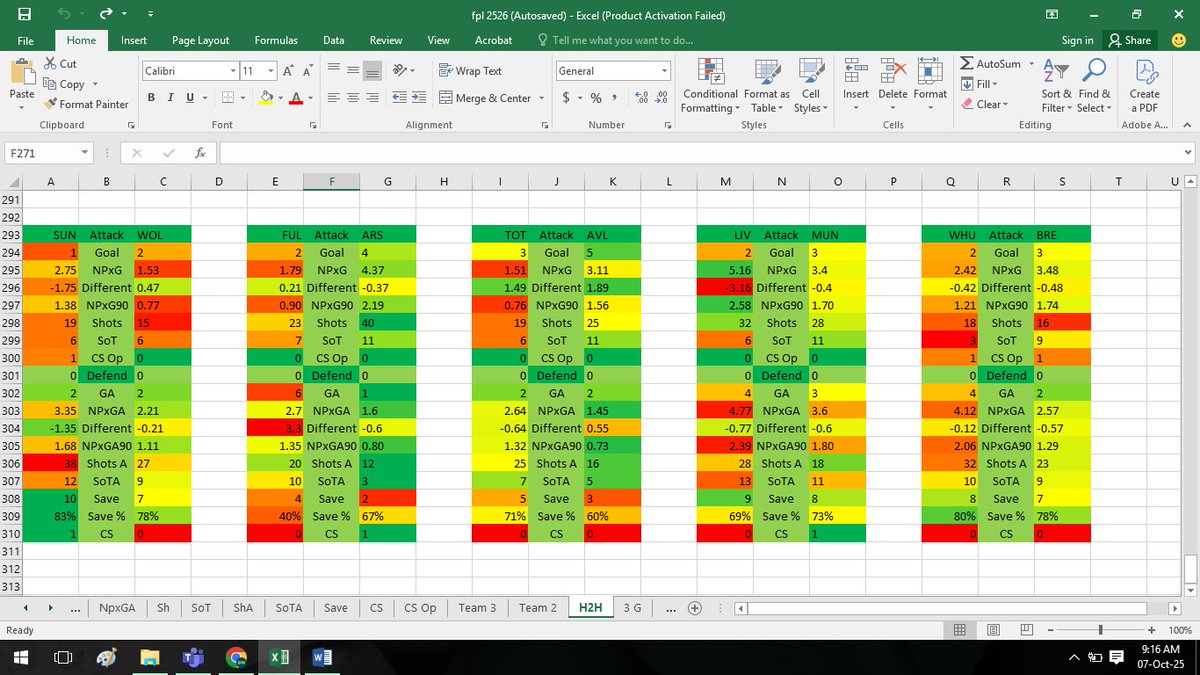Open the File tab
This screenshot has width=1200, height=675.
(x=26, y=40)
